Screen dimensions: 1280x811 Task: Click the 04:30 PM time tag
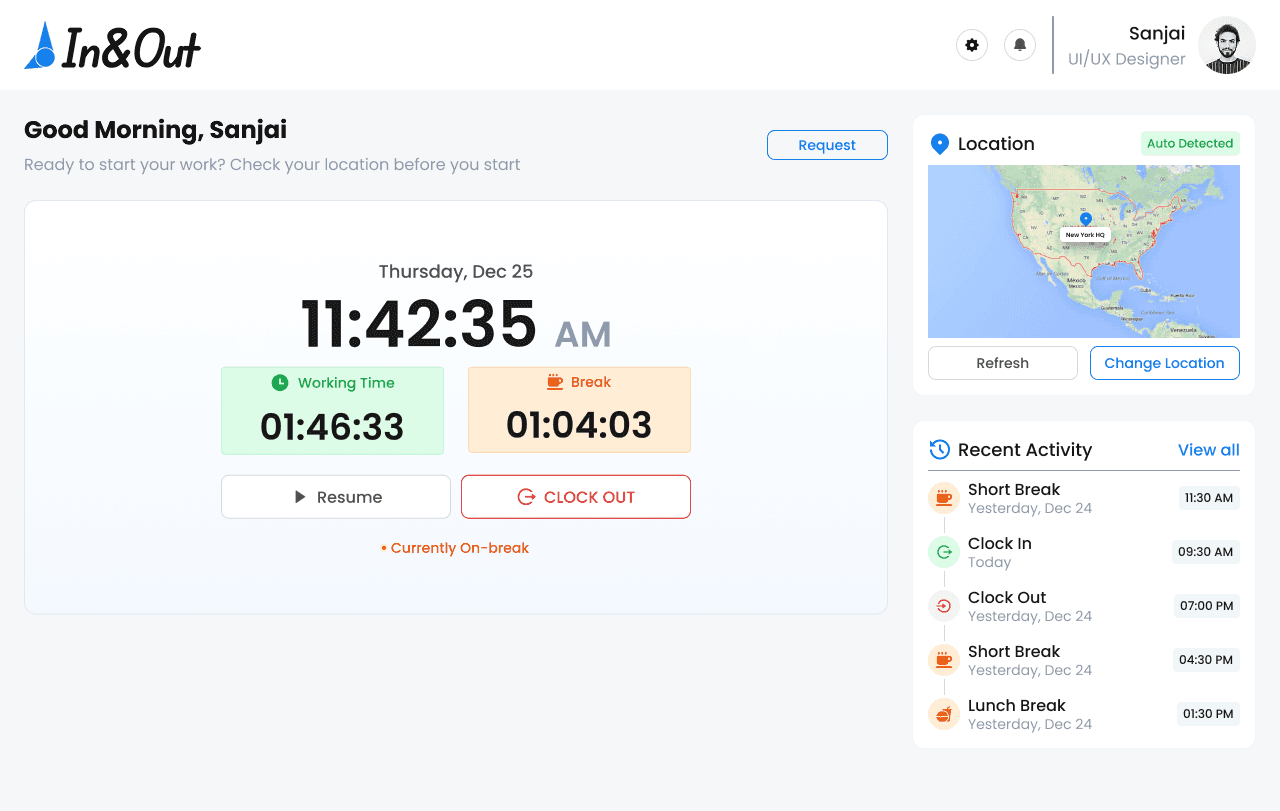pos(1206,660)
